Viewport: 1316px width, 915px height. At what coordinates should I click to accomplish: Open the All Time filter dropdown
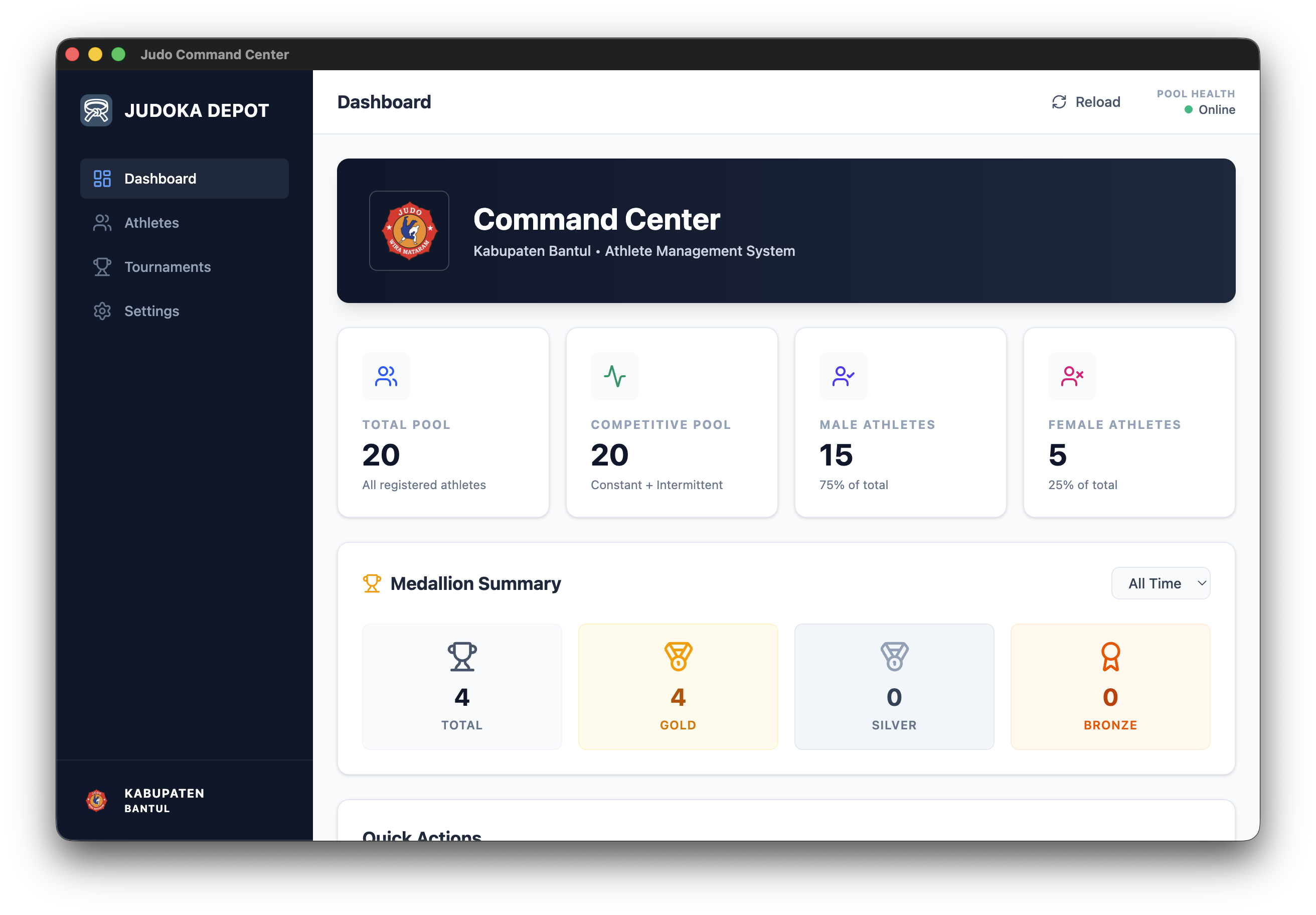pyautogui.click(x=1161, y=583)
